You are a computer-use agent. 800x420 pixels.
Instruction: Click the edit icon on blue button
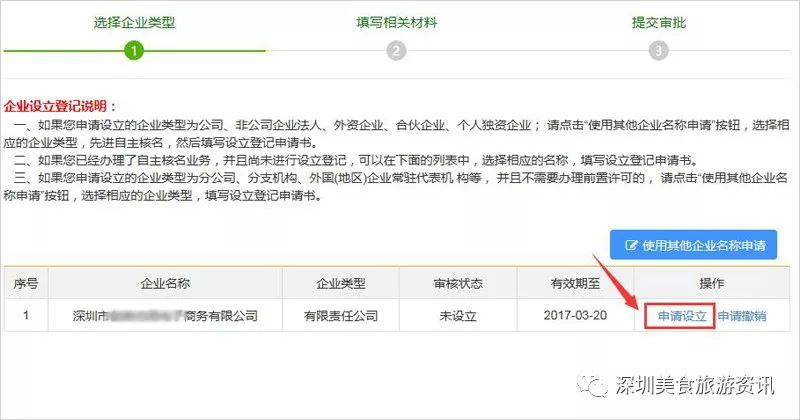[631, 245]
